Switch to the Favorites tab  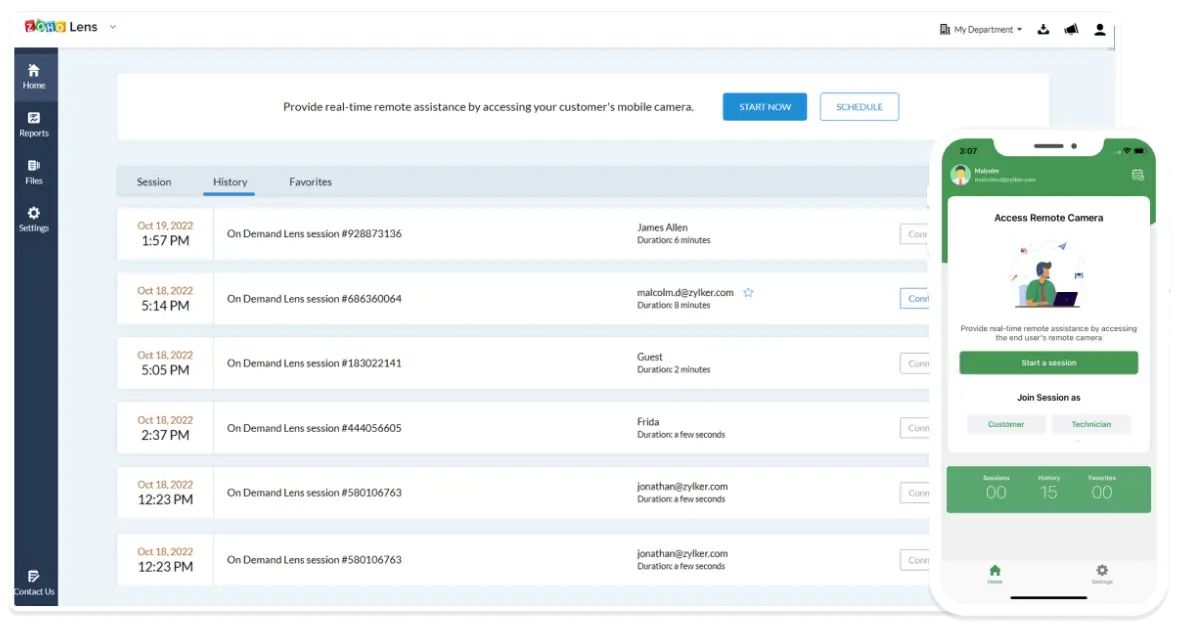[x=310, y=182]
